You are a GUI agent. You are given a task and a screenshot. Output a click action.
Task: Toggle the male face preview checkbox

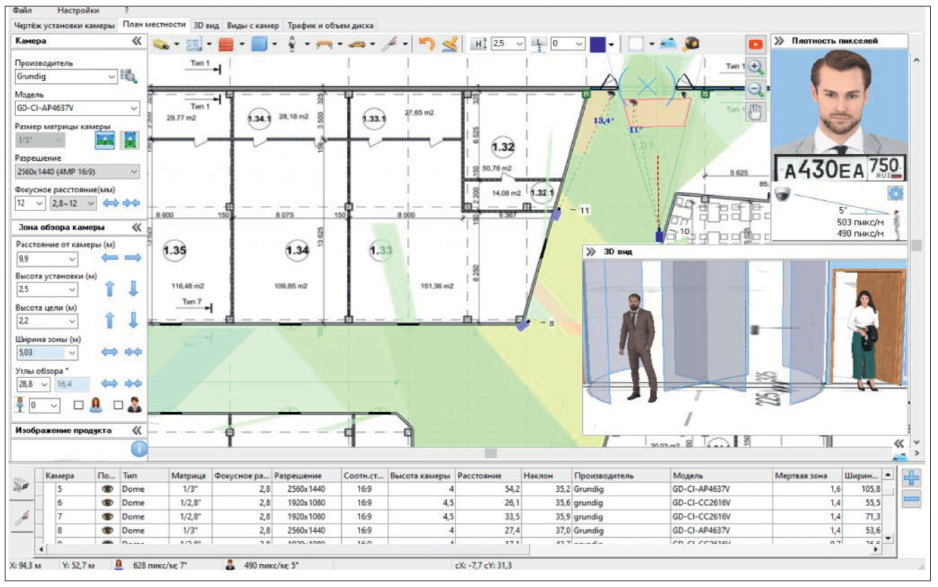pos(118,405)
